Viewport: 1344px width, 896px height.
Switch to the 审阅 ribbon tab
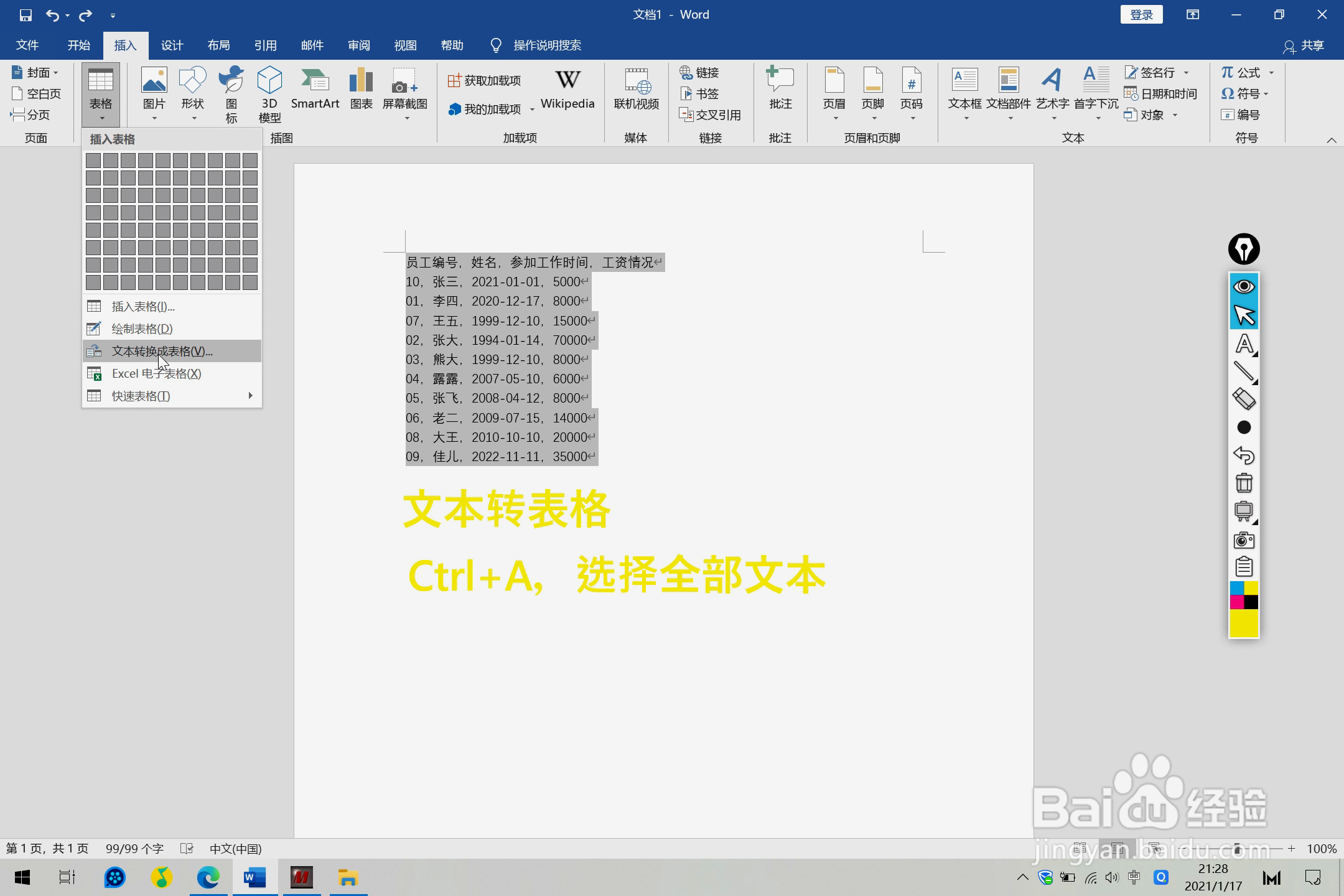[358, 45]
